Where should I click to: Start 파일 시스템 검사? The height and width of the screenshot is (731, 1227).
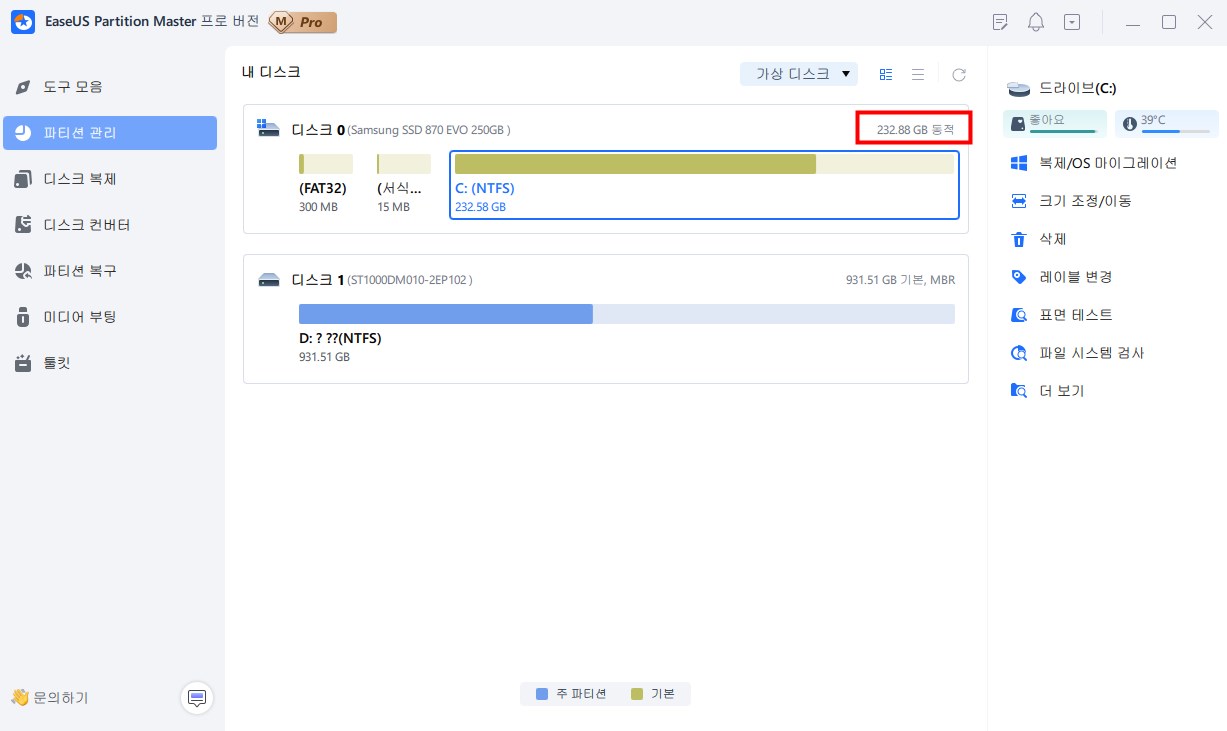[x=1091, y=353]
